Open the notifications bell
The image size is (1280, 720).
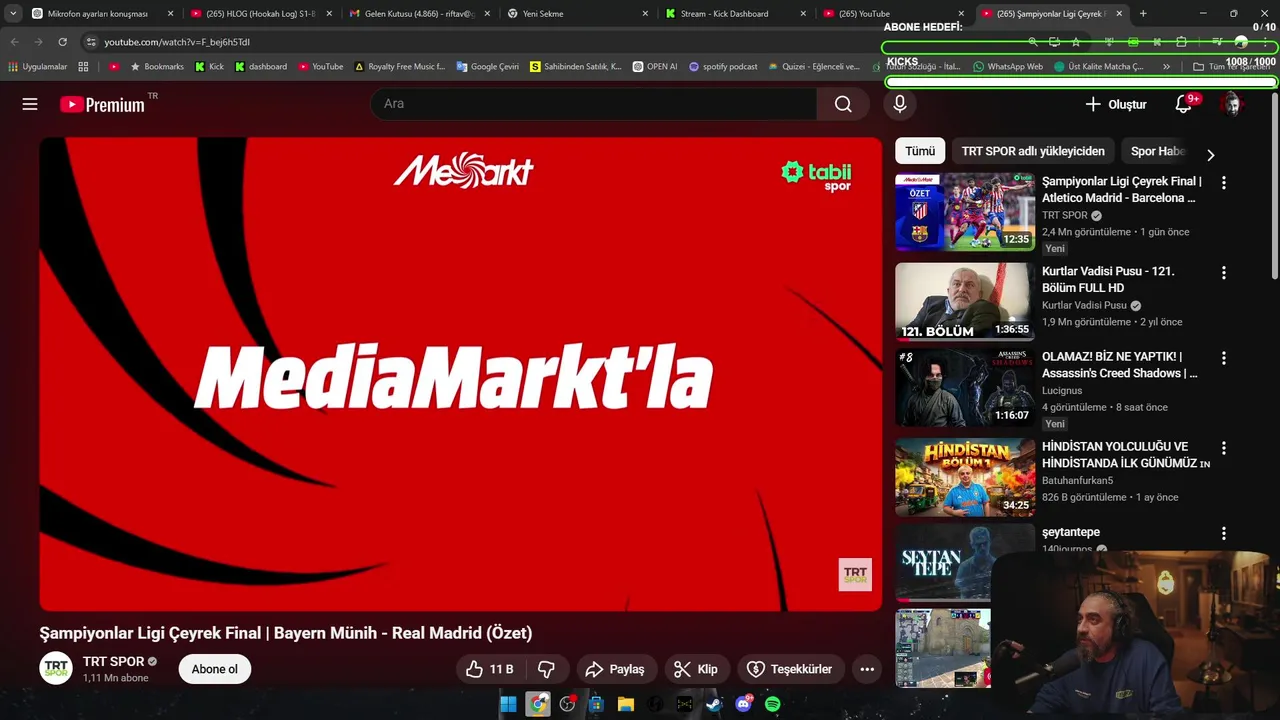click(x=1183, y=104)
